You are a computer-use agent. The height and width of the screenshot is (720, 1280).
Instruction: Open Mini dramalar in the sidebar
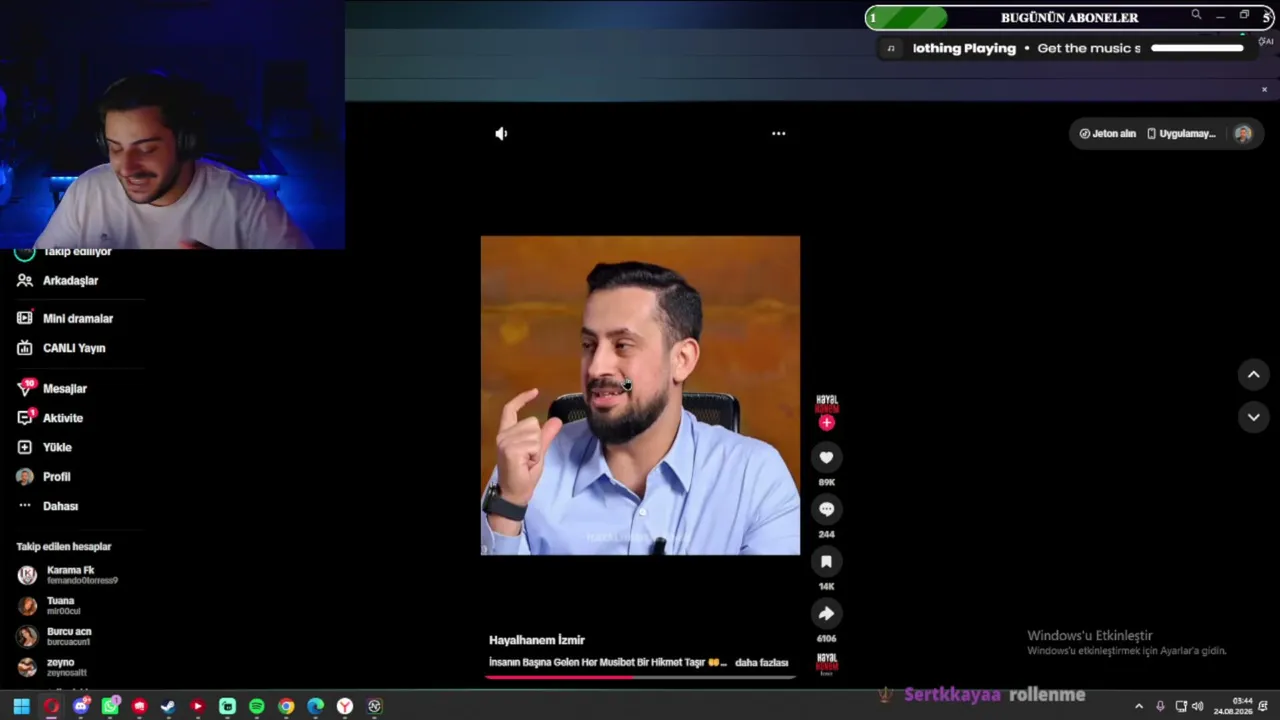[65, 318]
